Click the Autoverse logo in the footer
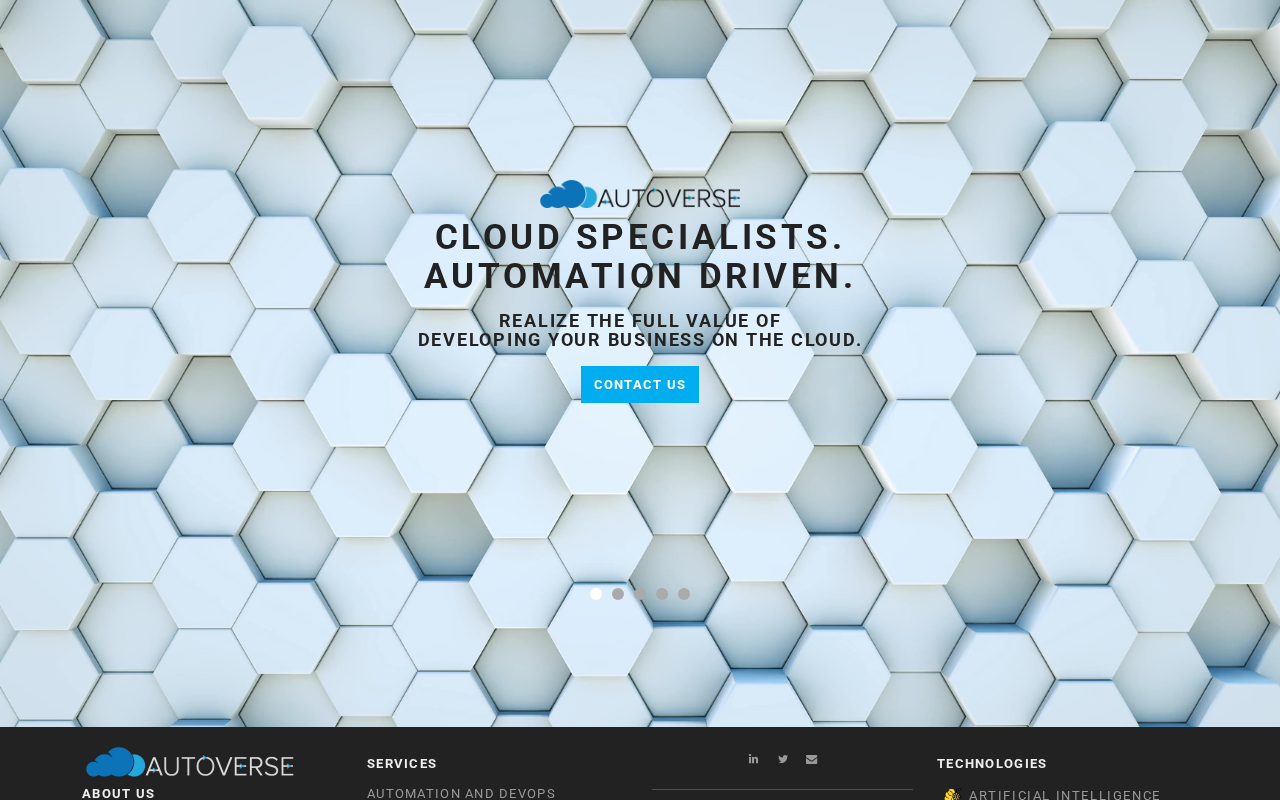The image size is (1280, 800). 190,762
